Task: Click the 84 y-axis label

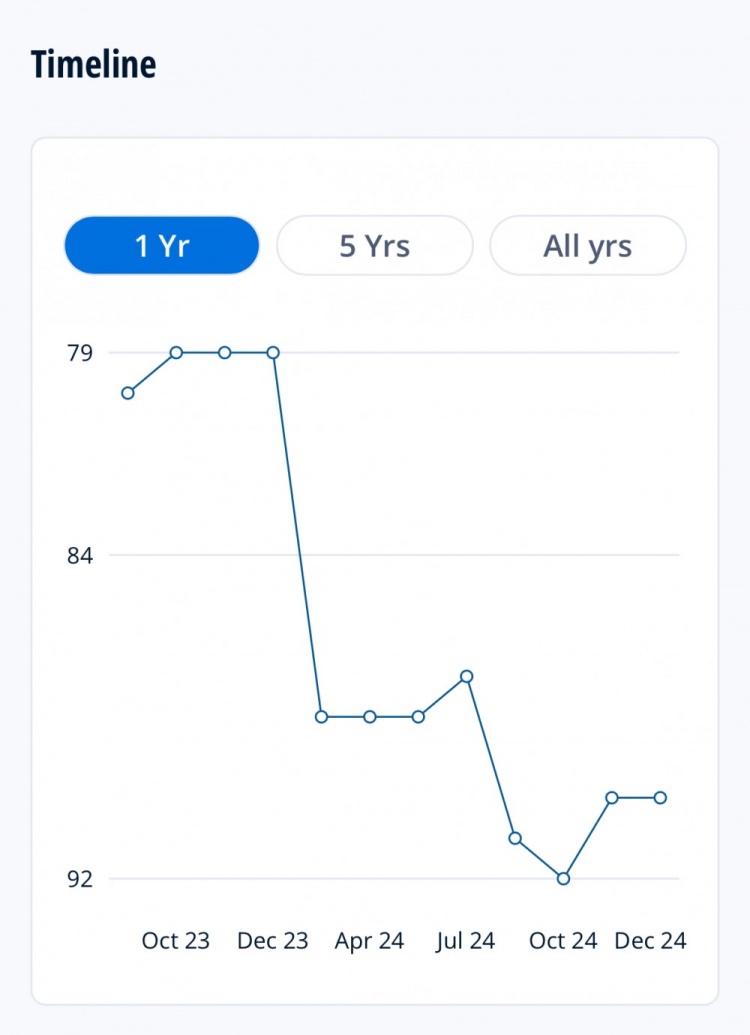Action: pos(80,555)
